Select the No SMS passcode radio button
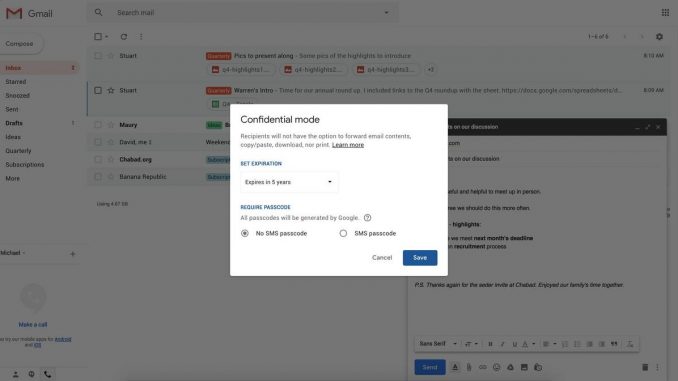The image size is (678, 381). (x=245, y=234)
